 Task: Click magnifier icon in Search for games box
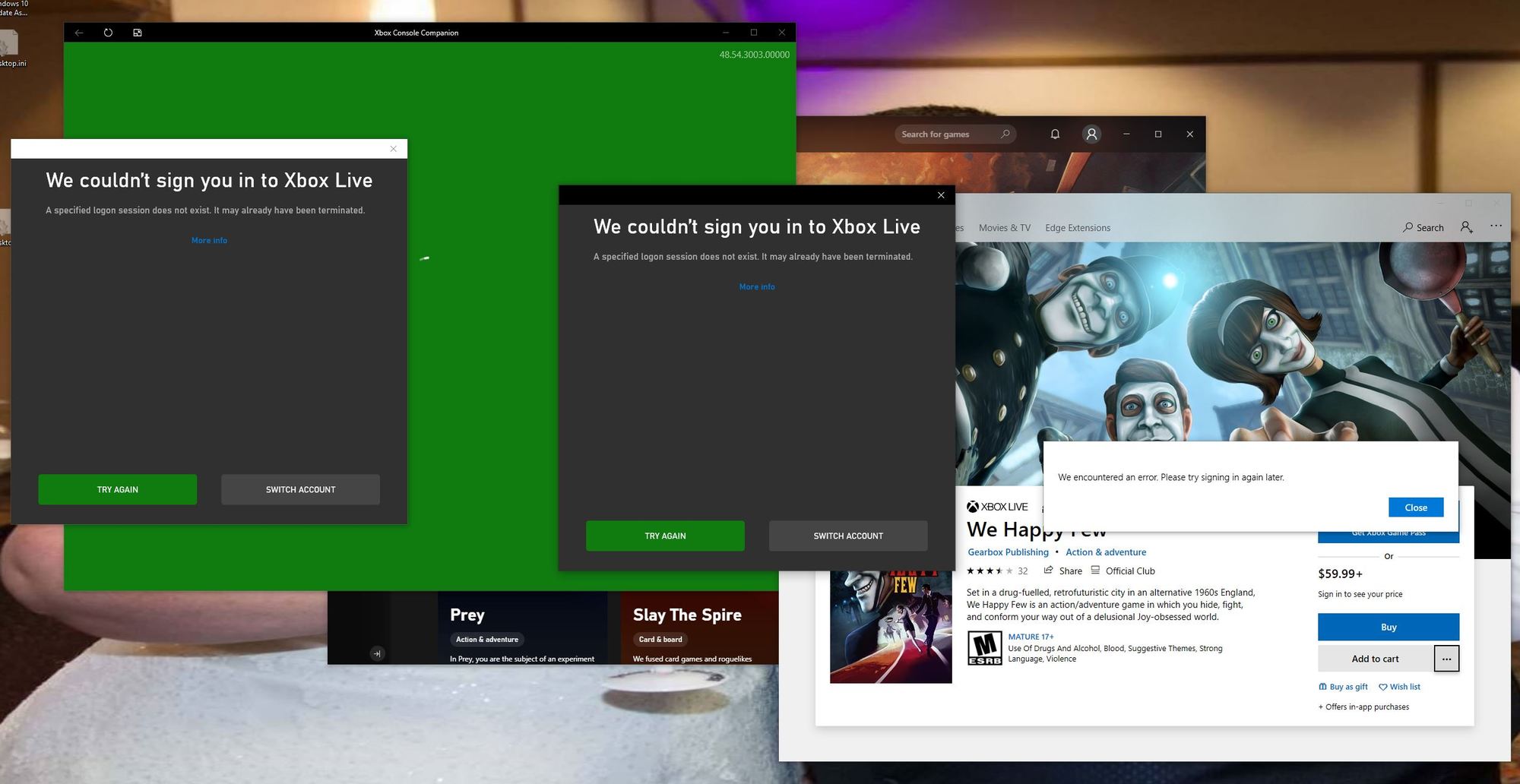(x=1005, y=134)
